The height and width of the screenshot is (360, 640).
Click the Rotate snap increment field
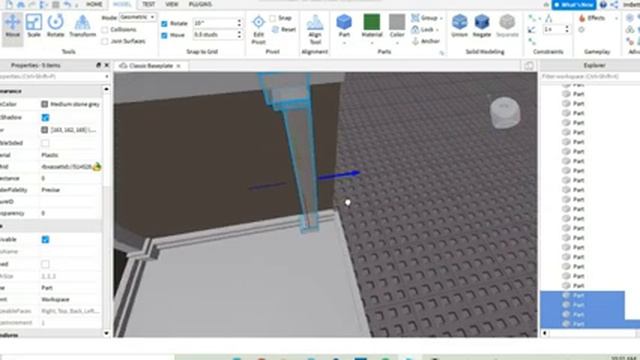pos(215,23)
